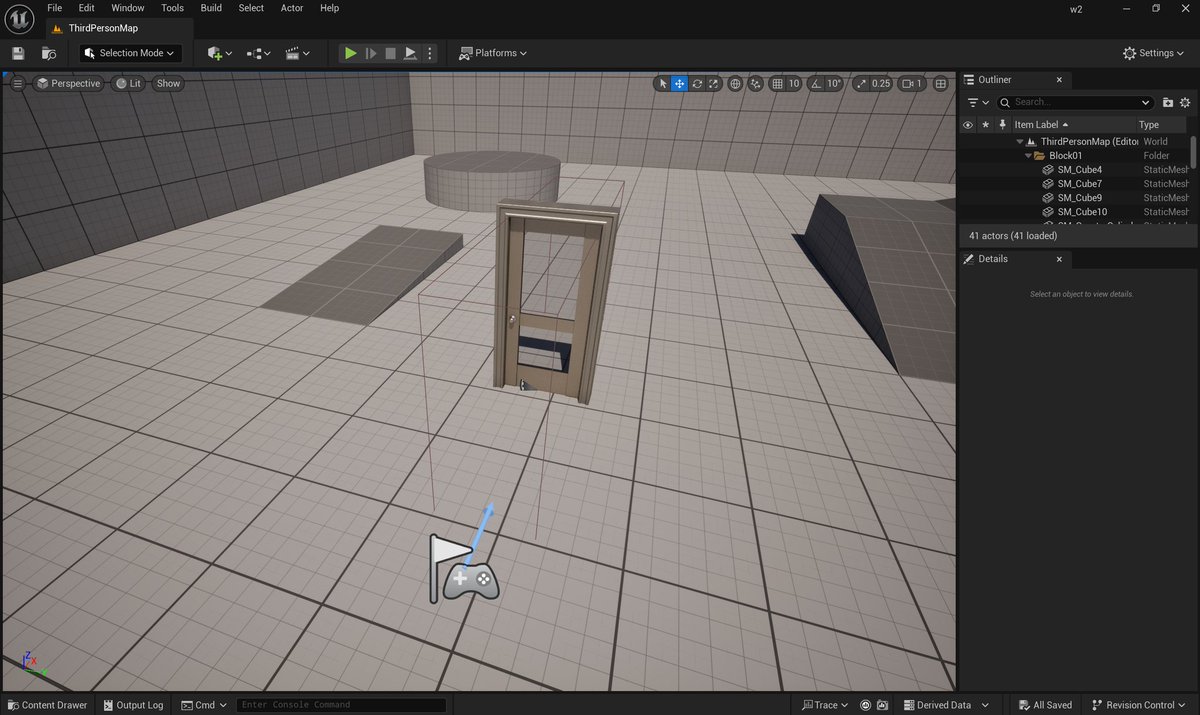1200x715 pixels.
Task: Collapse the Block01 folder in Outliner
Action: pos(1028,155)
